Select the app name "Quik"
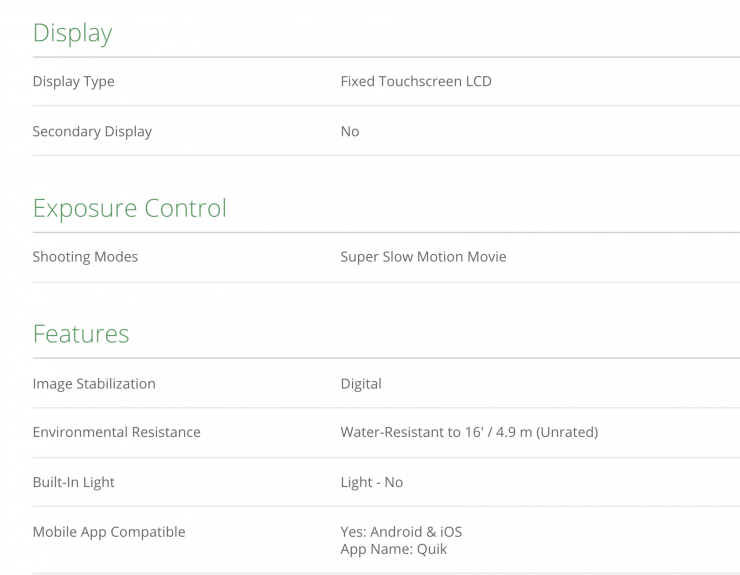This screenshot has height=575, width=740. click(x=432, y=549)
